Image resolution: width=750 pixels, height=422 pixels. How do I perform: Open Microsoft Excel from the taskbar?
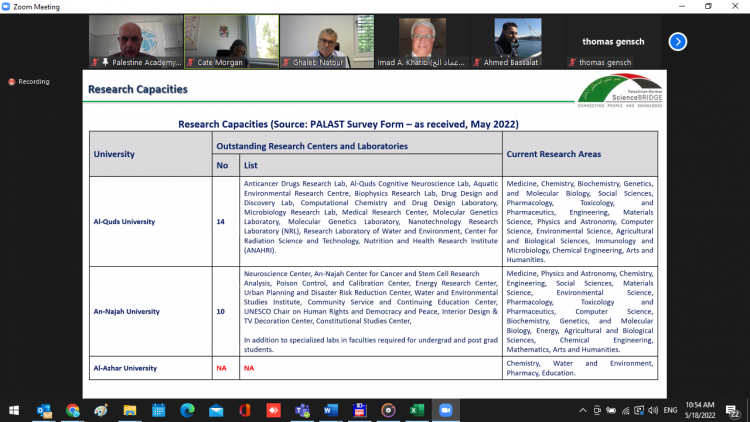pos(417,411)
